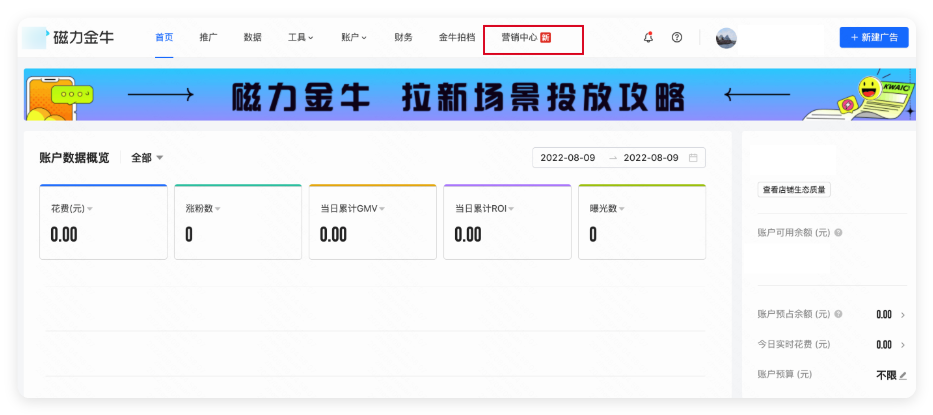Viewport: 933px width, 415px height.
Task: Click help icon beside 账户可用余额
Action: tap(838, 233)
